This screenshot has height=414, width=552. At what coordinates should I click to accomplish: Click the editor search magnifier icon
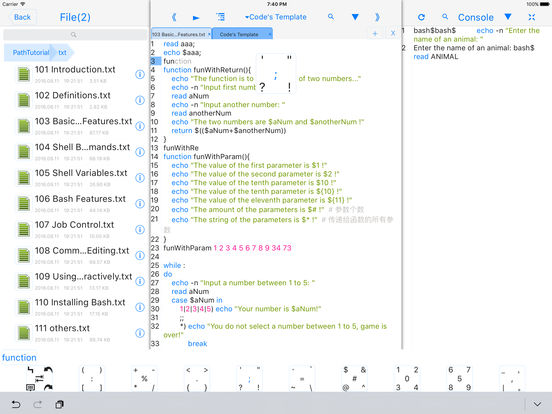(x=331, y=17)
